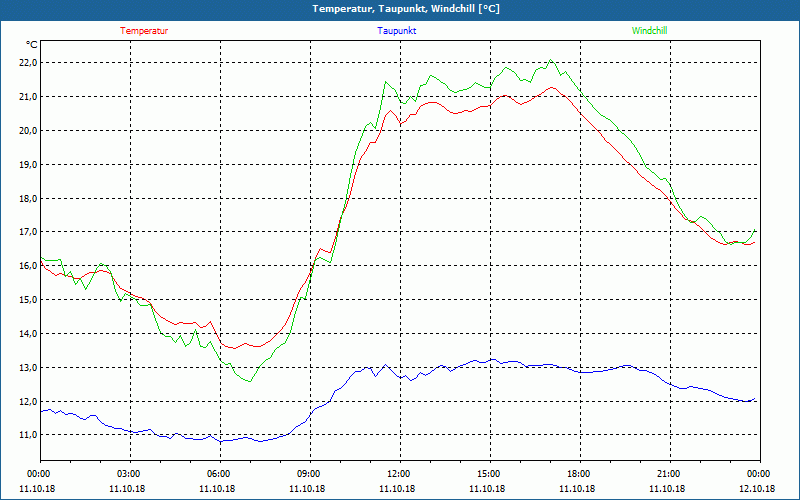Click the 12,0 y-axis value
Viewport: 800px width, 500px height.
[29, 401]
